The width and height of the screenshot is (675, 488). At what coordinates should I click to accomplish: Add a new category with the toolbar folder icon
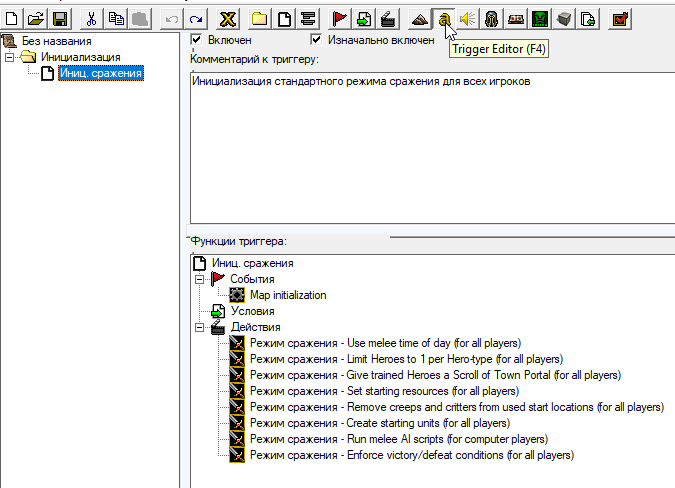coord(260,19)
